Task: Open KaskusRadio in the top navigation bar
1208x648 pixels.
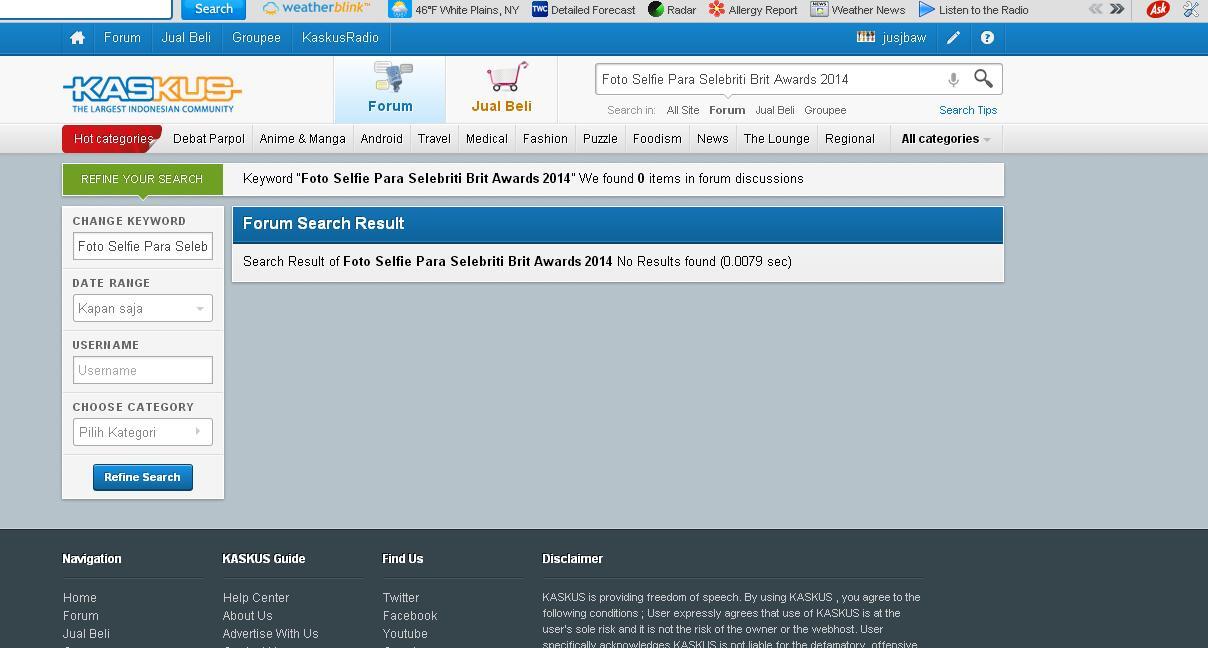Action: click(340, 38)
